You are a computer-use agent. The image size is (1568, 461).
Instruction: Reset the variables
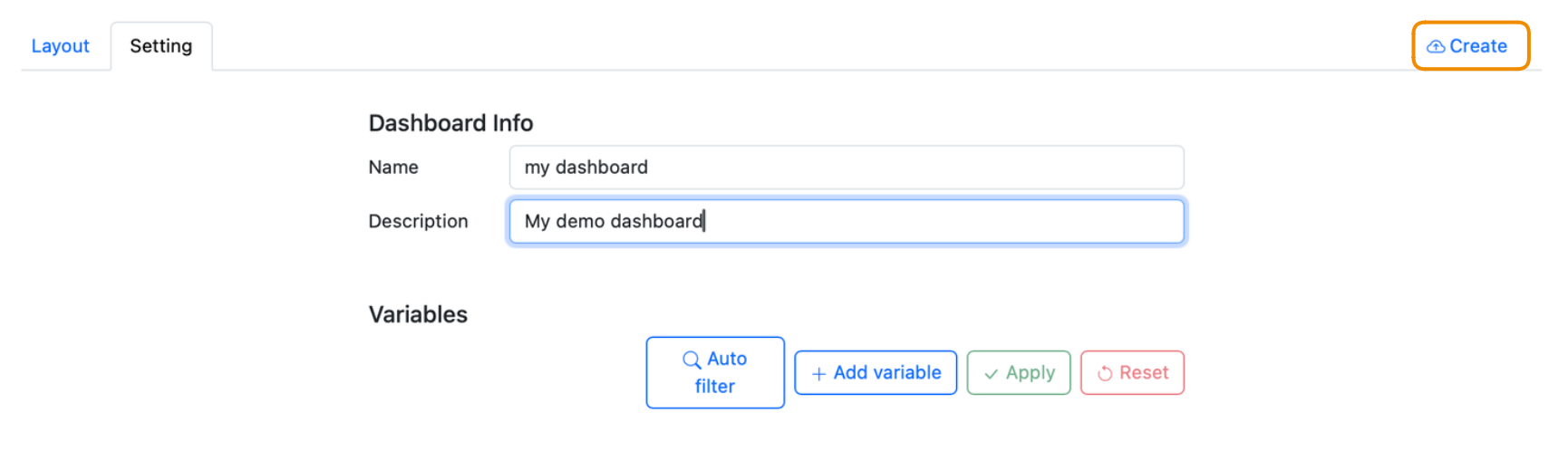tap(1132, 372)
